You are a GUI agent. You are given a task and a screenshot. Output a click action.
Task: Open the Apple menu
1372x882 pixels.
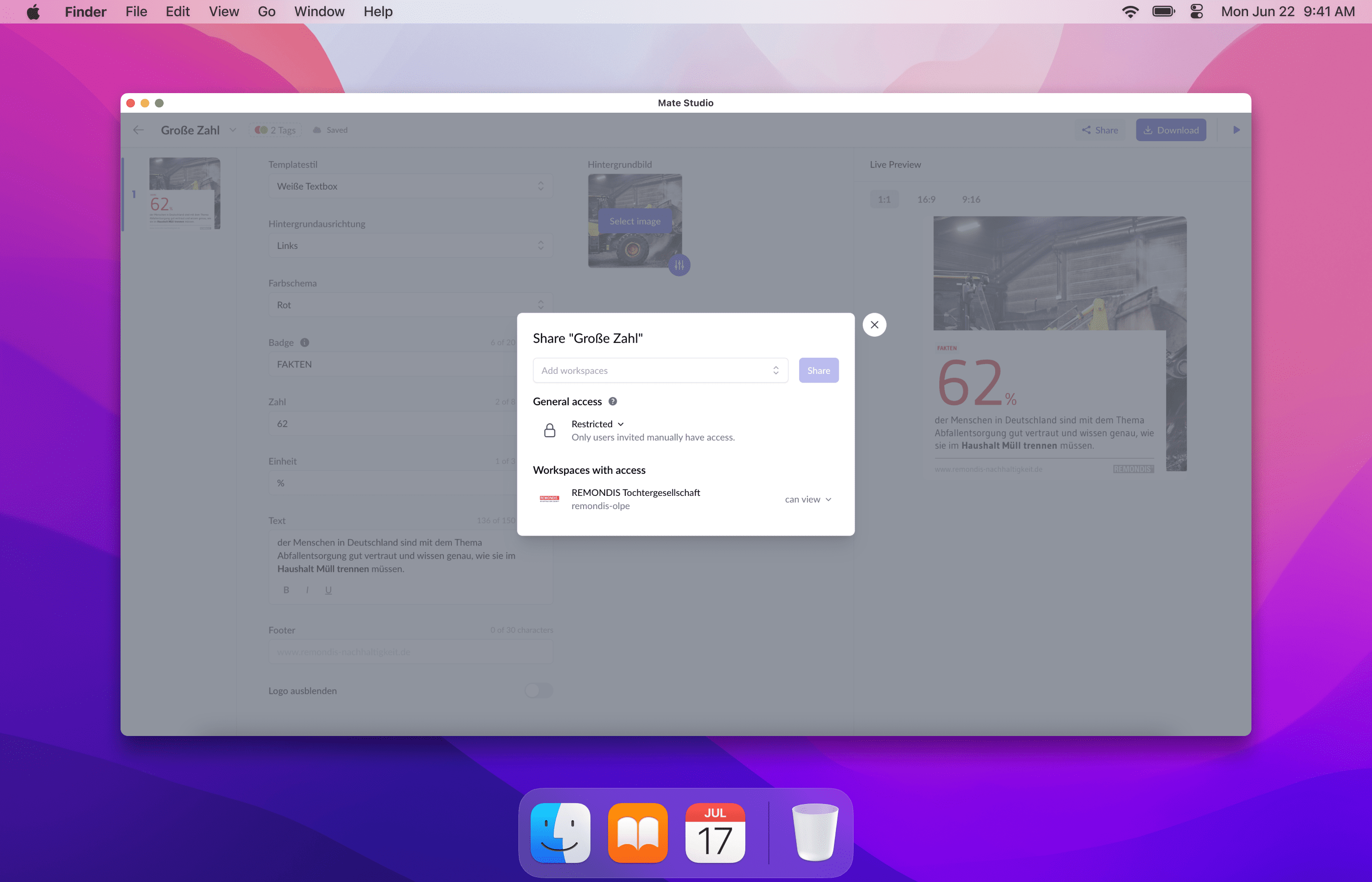[33, 11]
